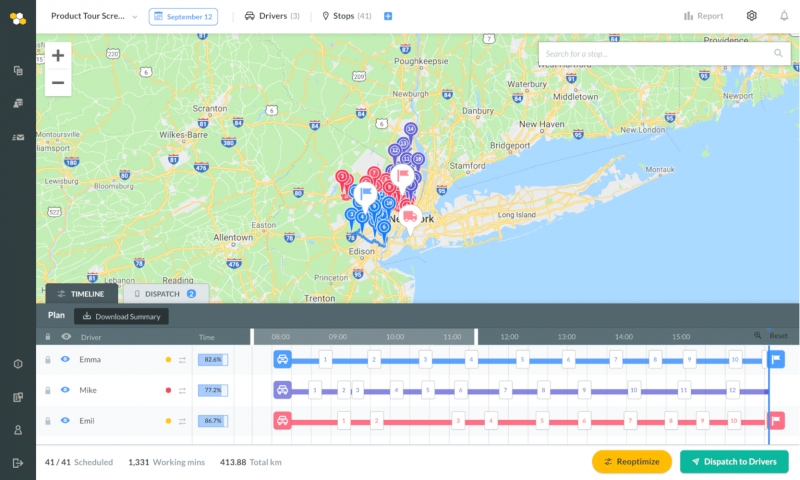Click the swap arrows icon in Emil's row
This screenshot has width=800, height=480.
(x=182, y=421)
